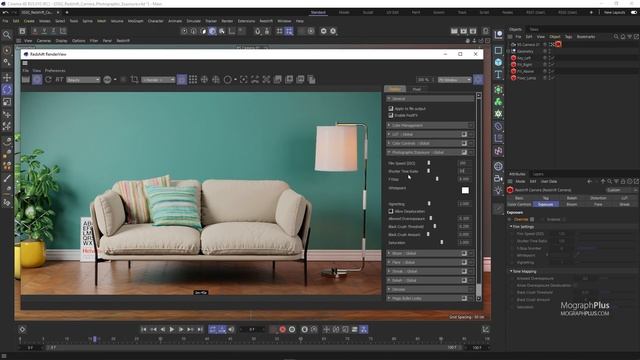640x360 pixels.
Task: Click the keyframe diamond icon bottom left
Action: coord(22,329)
